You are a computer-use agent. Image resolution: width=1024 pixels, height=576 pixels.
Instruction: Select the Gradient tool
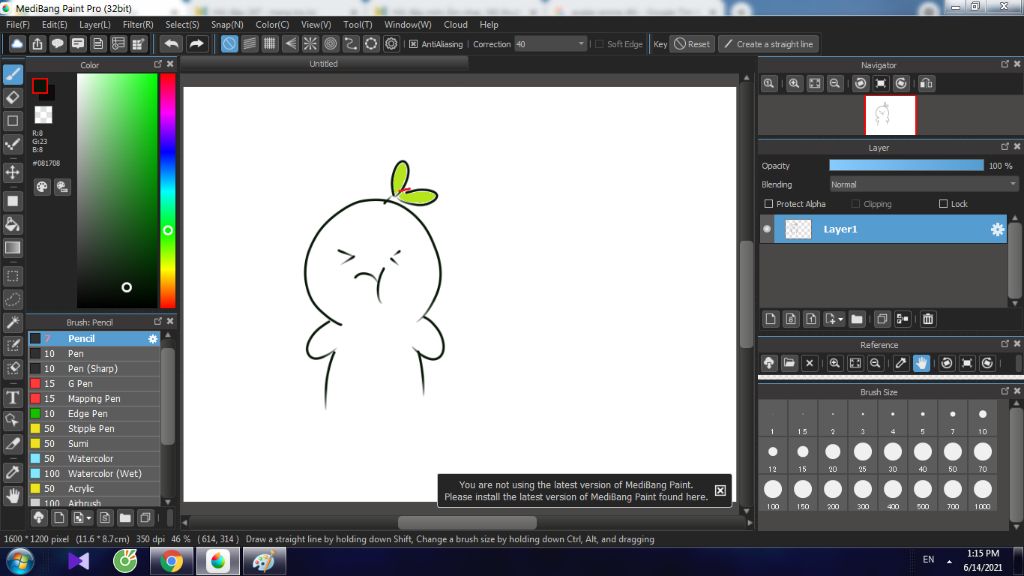tap(12, 248)
